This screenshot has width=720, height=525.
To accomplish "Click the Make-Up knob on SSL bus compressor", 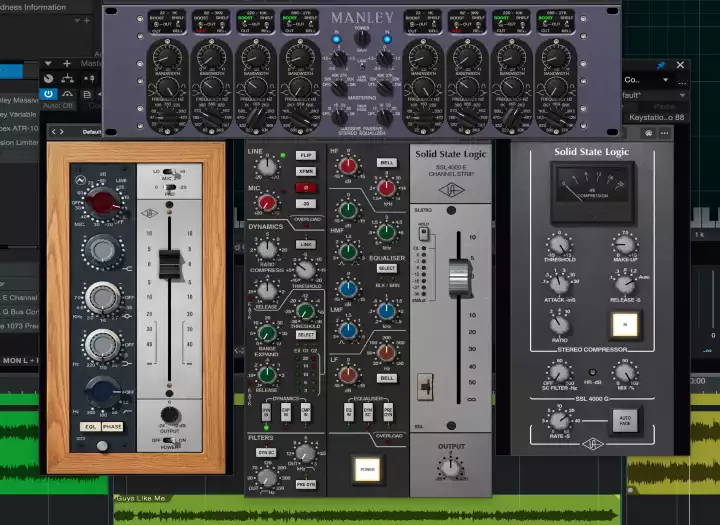I will 625,244.
